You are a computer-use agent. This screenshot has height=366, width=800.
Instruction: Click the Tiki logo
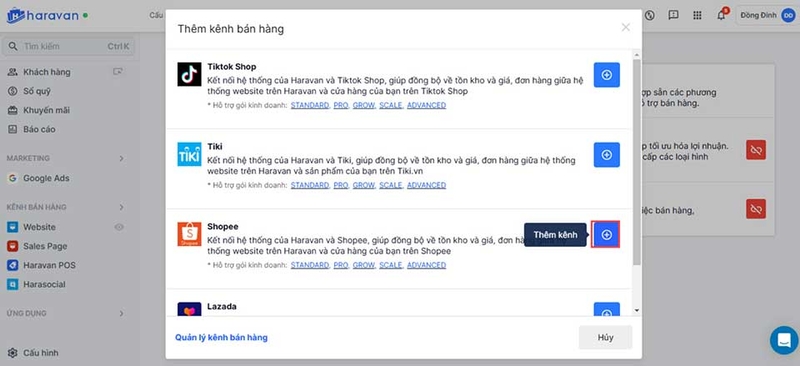189,154
